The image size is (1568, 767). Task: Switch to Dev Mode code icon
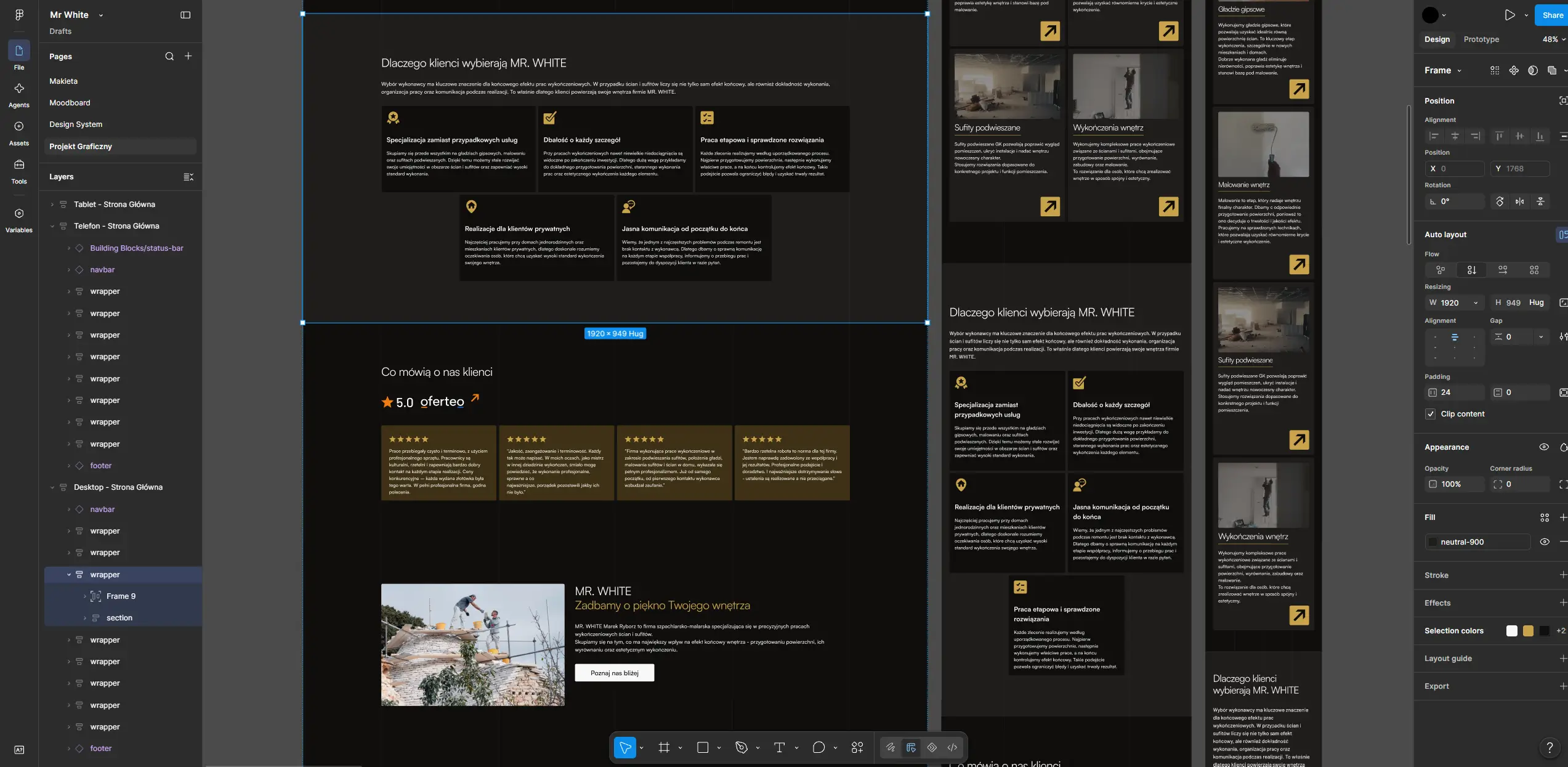[952, 747]
